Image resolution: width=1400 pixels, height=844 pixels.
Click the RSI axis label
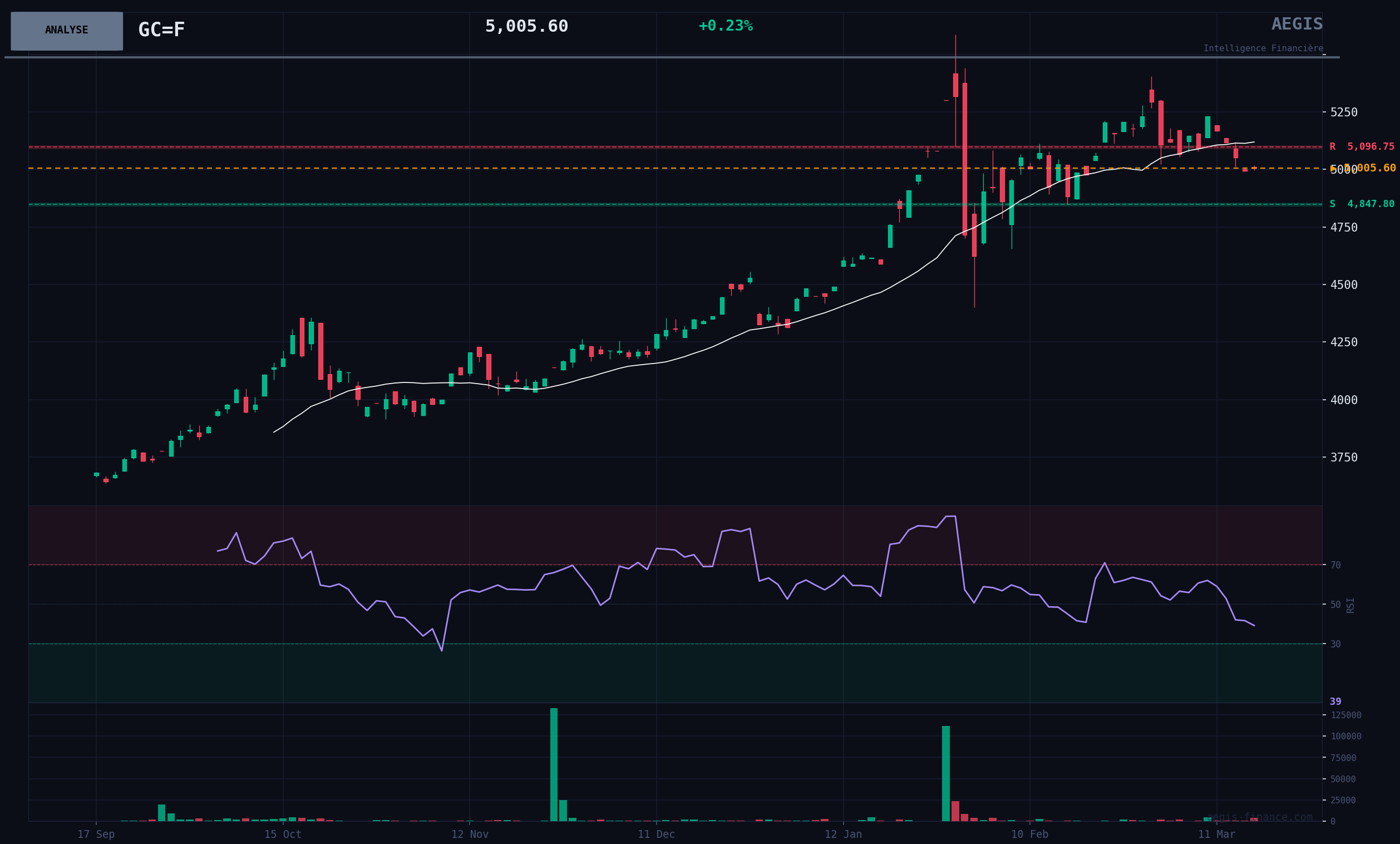pyautogui.click(x=1350, y=605)
